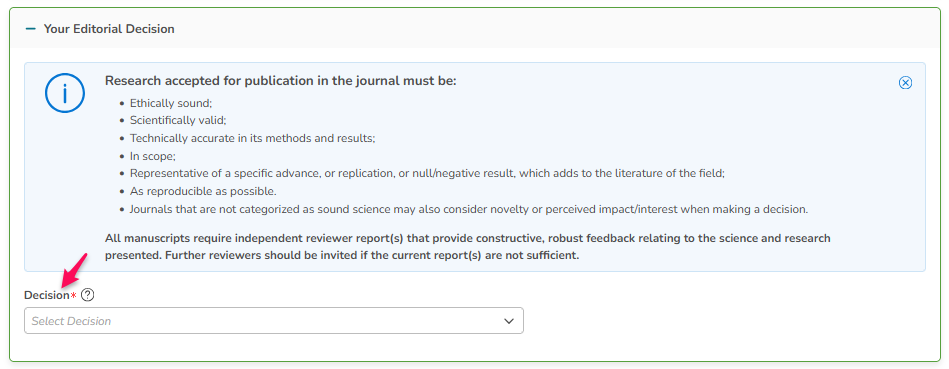Click the Your Editorial Decision header title

(109, 29)
